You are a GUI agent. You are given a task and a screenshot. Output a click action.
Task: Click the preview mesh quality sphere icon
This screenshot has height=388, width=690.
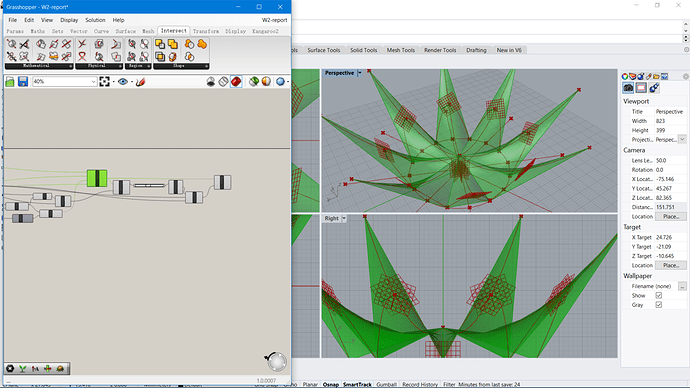click(280, 81)
